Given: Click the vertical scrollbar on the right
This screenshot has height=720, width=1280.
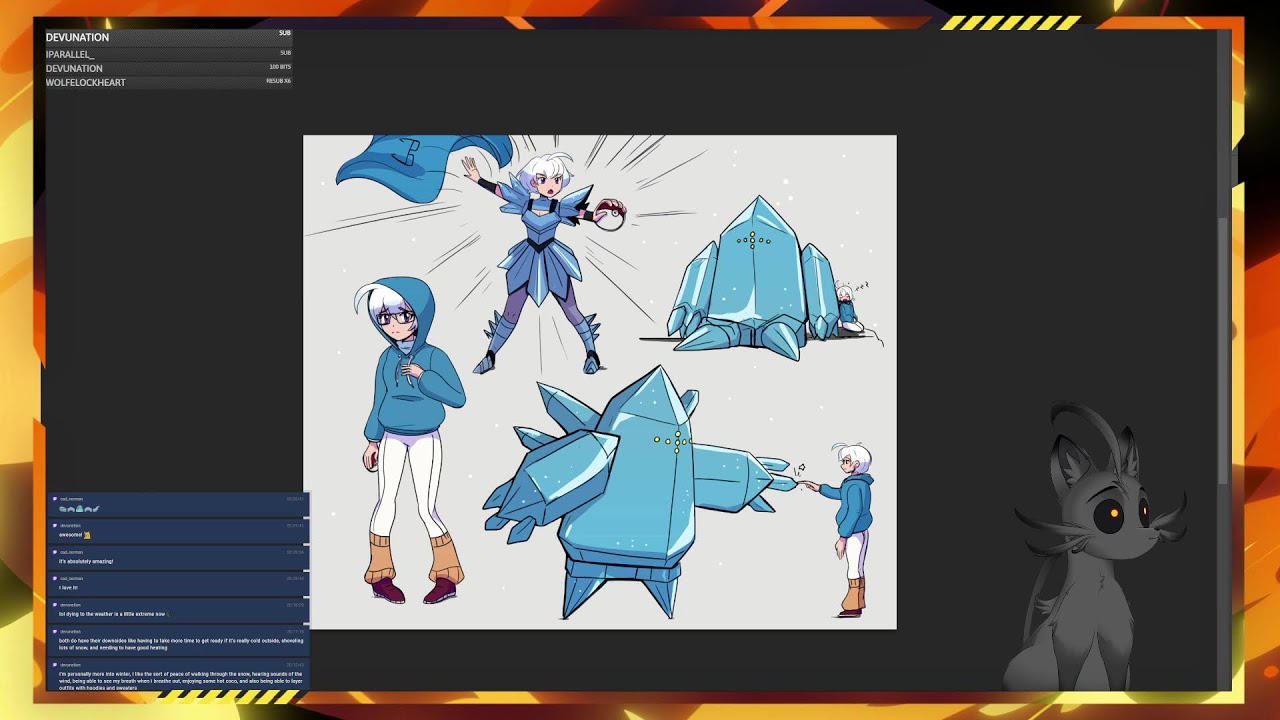Looking at the screenshot, I should (1224, 350).
